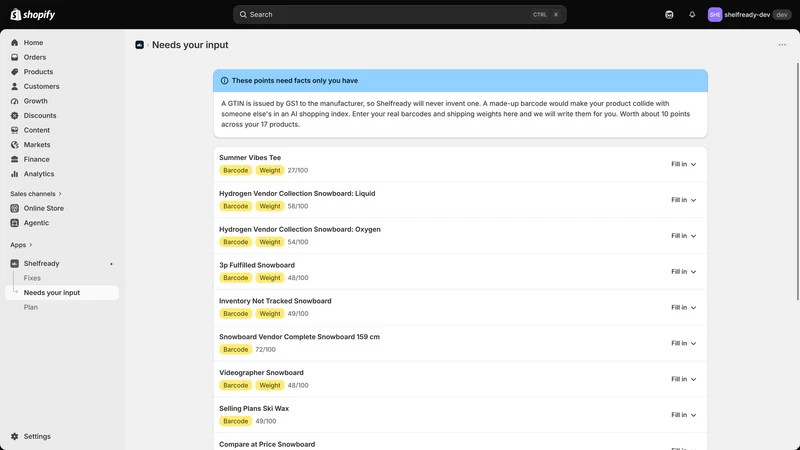Click the Content sidebar icon
The height and width of the screenshot is (450, 800).
tap(14, 130)
